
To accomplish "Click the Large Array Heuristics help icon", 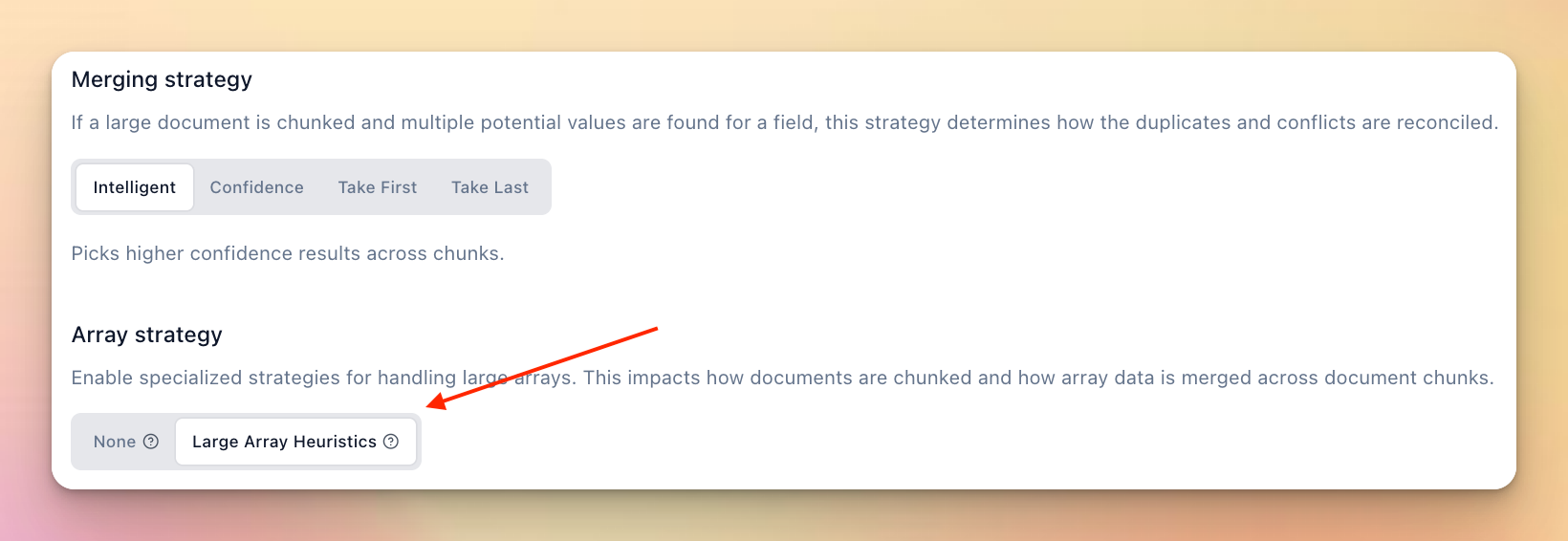I will [x=391, y=442].
